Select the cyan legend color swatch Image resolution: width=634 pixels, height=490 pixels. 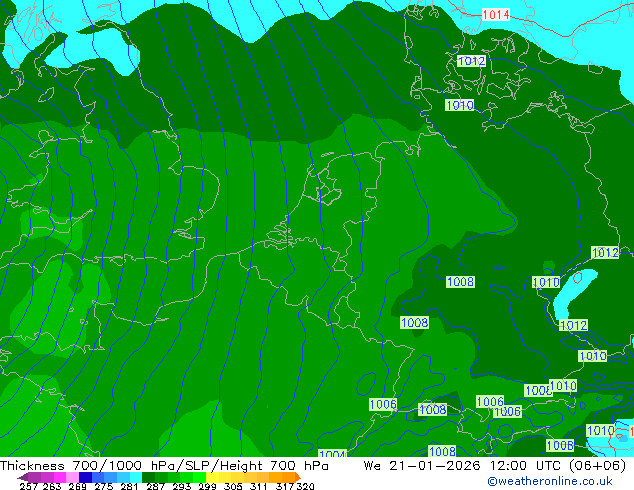[x=136, y=477]
